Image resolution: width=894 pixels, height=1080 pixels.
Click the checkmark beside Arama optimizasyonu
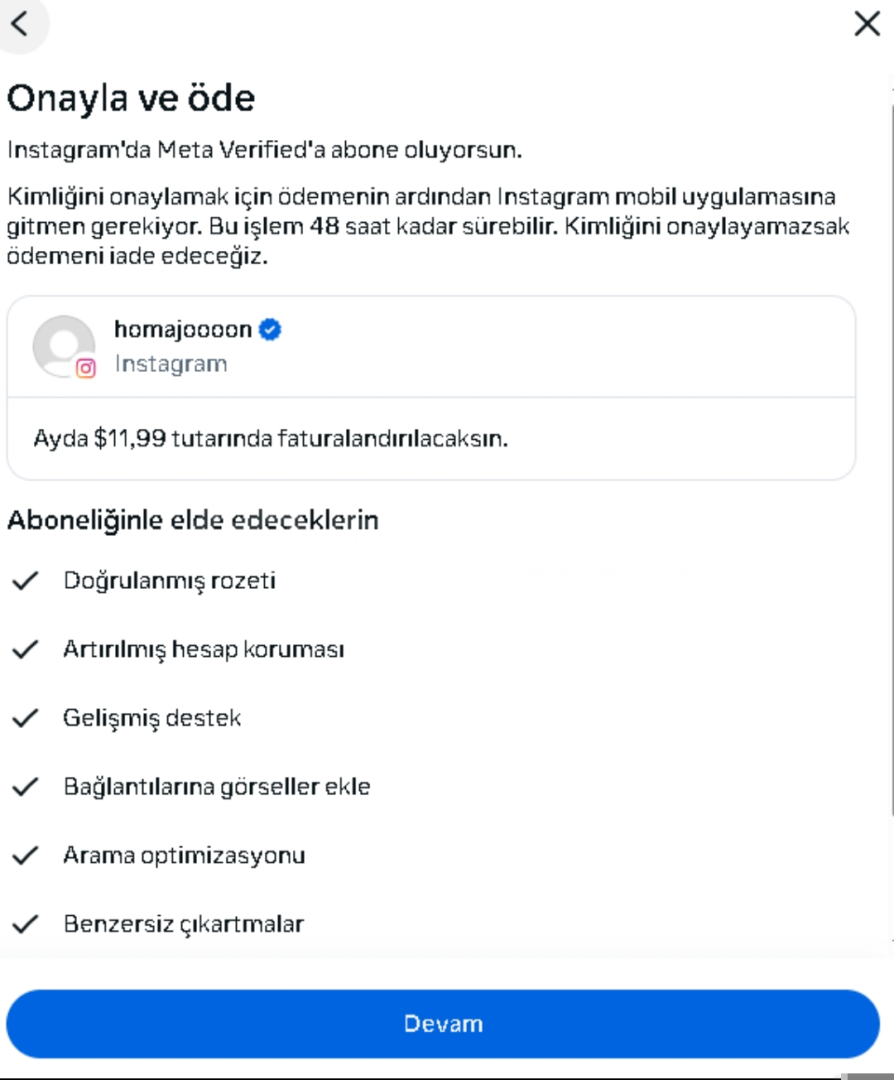click(x=25, y=855)
